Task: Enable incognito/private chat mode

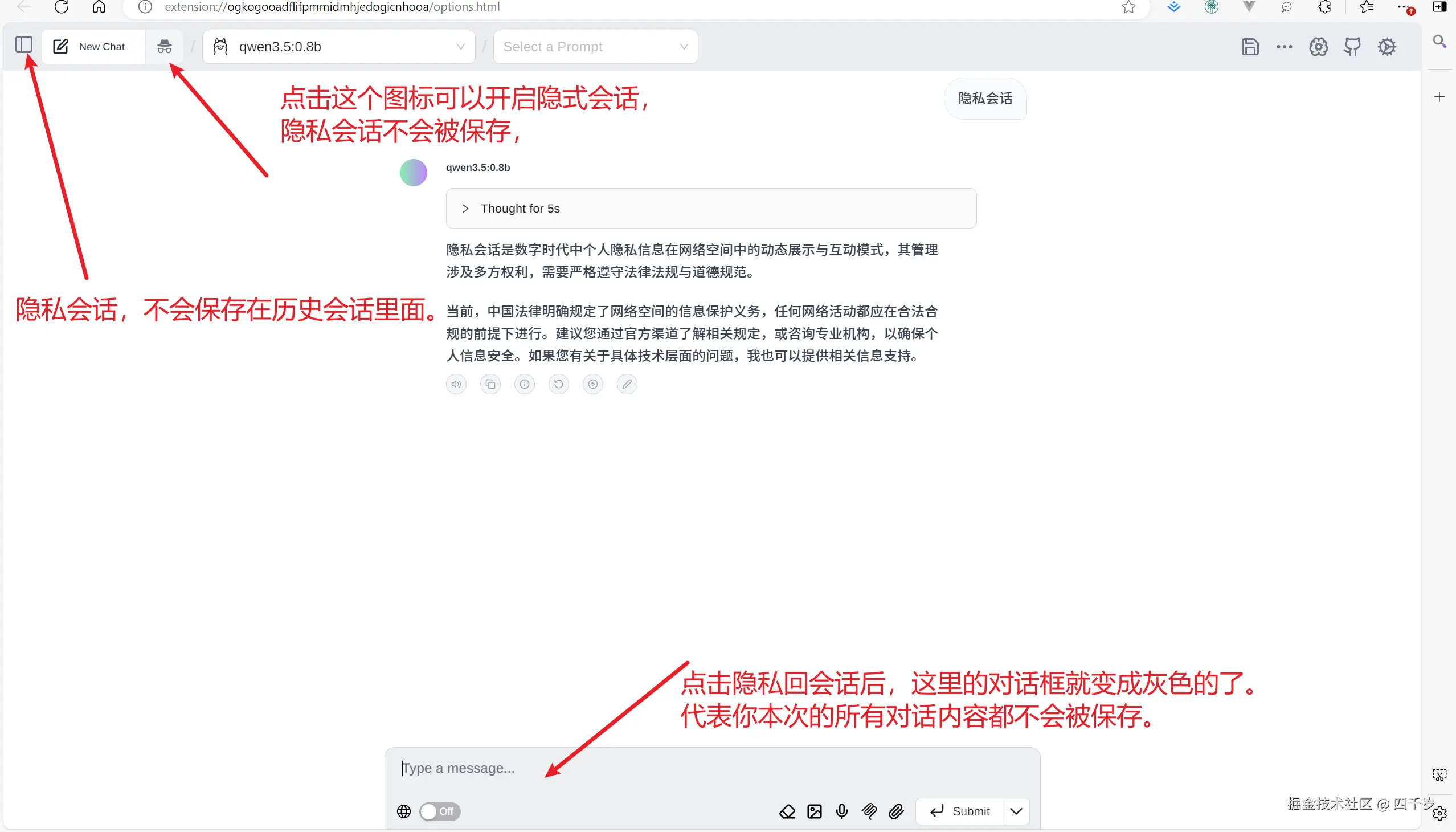Action: point(165,46)
